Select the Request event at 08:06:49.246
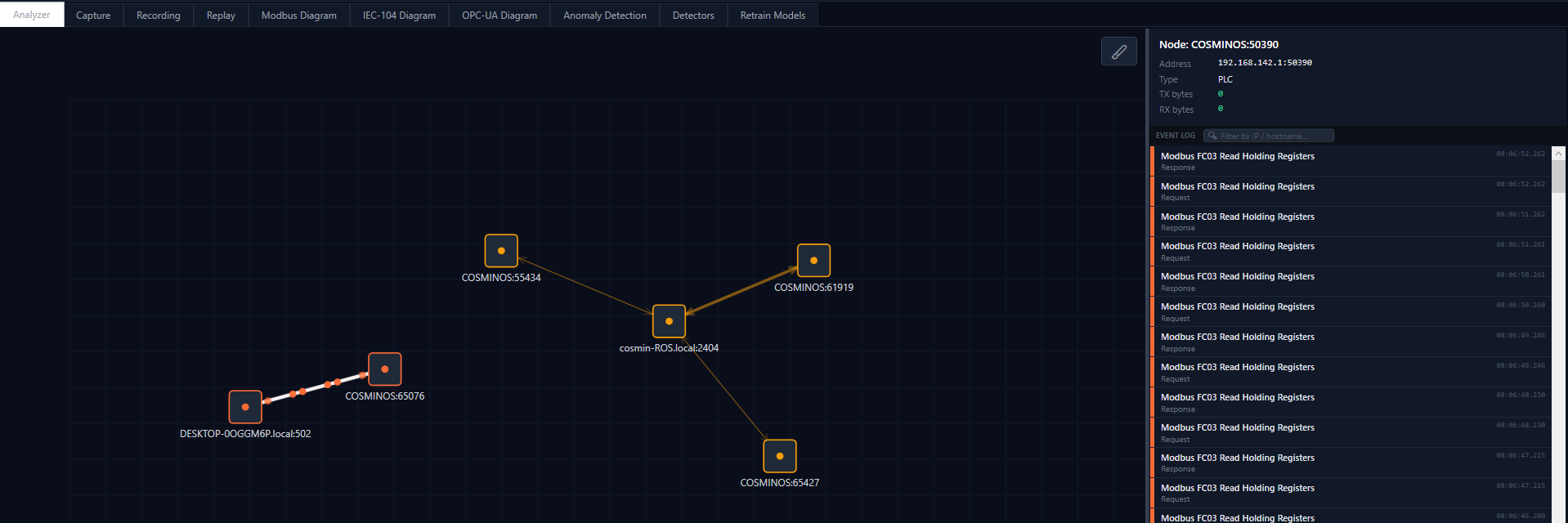This screenshot has width=1568, height=523. pyautogui.click(x=1351, y=372)
